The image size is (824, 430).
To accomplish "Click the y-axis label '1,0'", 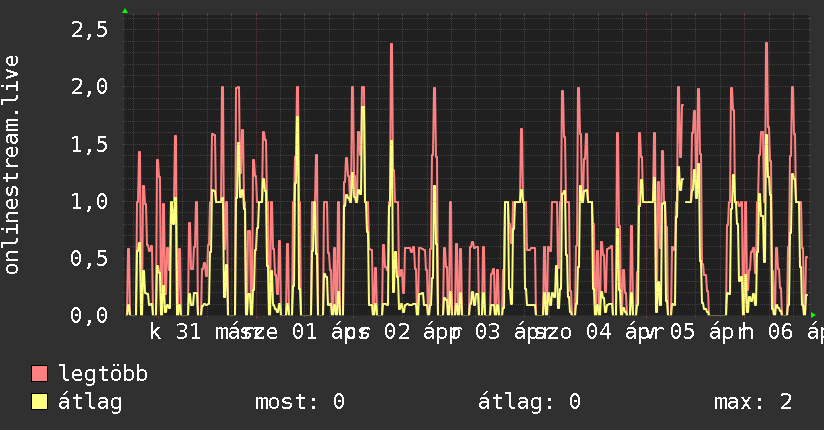I will 90,201.
